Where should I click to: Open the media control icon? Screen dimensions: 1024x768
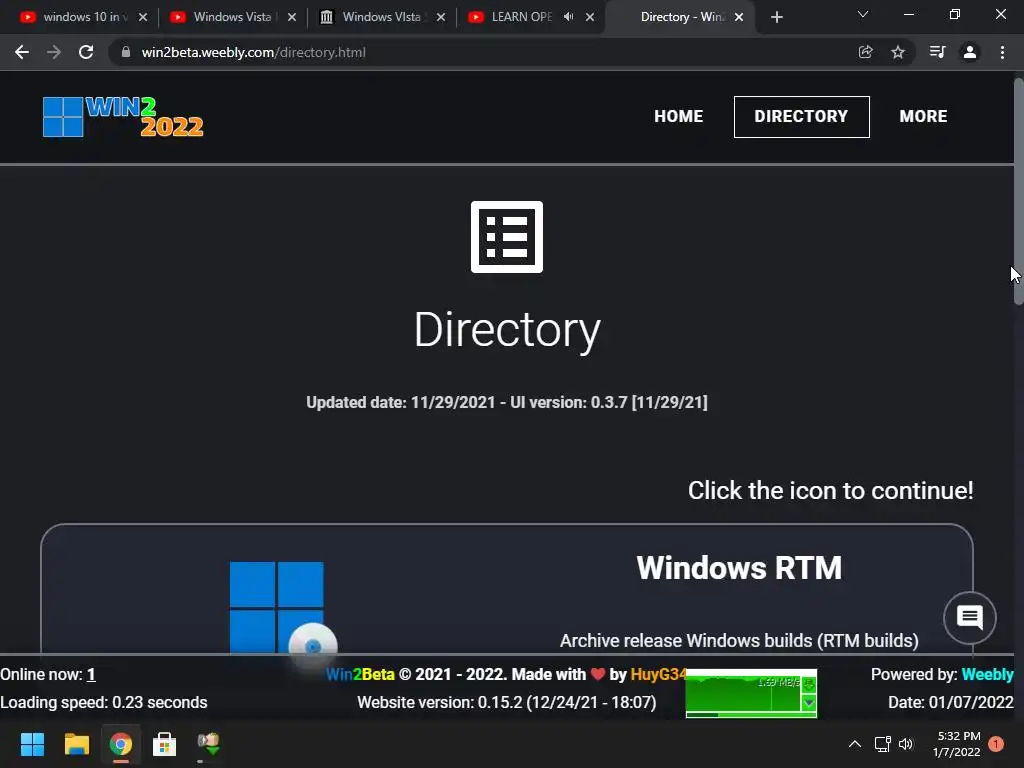tap(937, 52)
